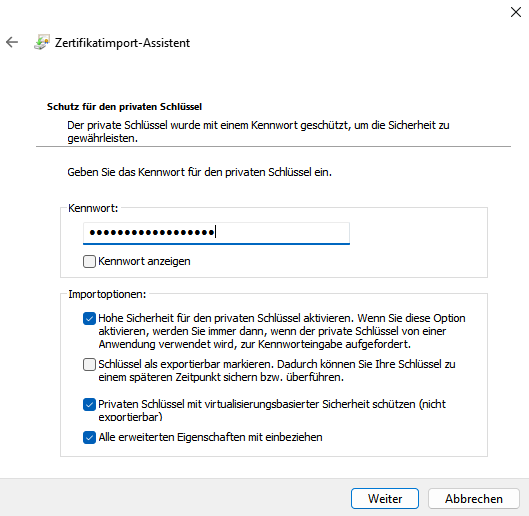This screenshot has width=529, height=516.
Task: Enable Schlüssel als exportierbar markieren checkbox
Action: pyautogui.click(x=89, y=364)
